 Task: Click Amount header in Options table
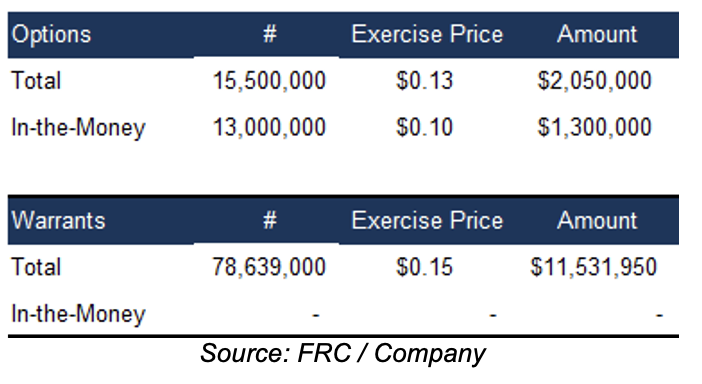[x=597, y=34]
